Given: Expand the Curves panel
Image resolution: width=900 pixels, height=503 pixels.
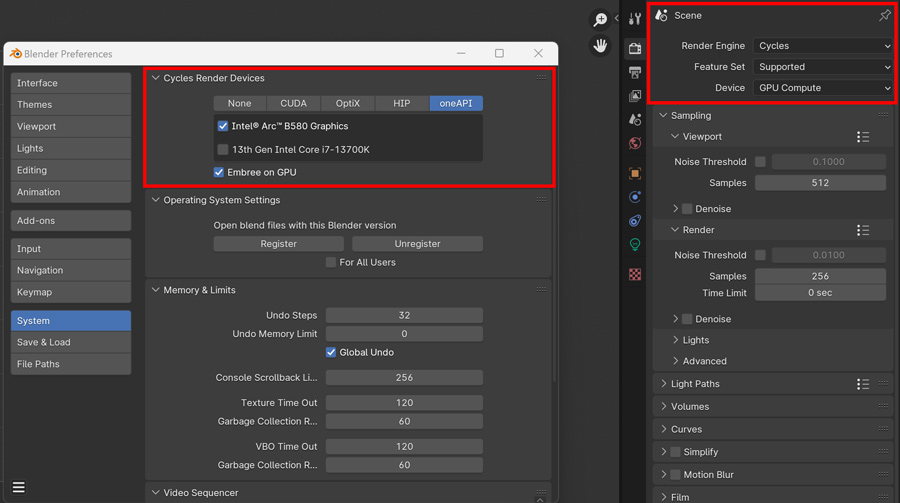Looking at the screenshot, I should coord(664,430).
